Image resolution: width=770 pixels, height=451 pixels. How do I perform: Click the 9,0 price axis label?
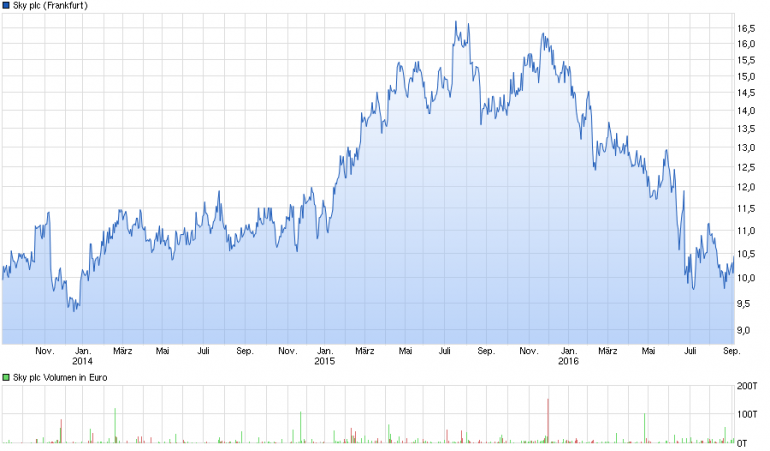click(x=744, y=330)
